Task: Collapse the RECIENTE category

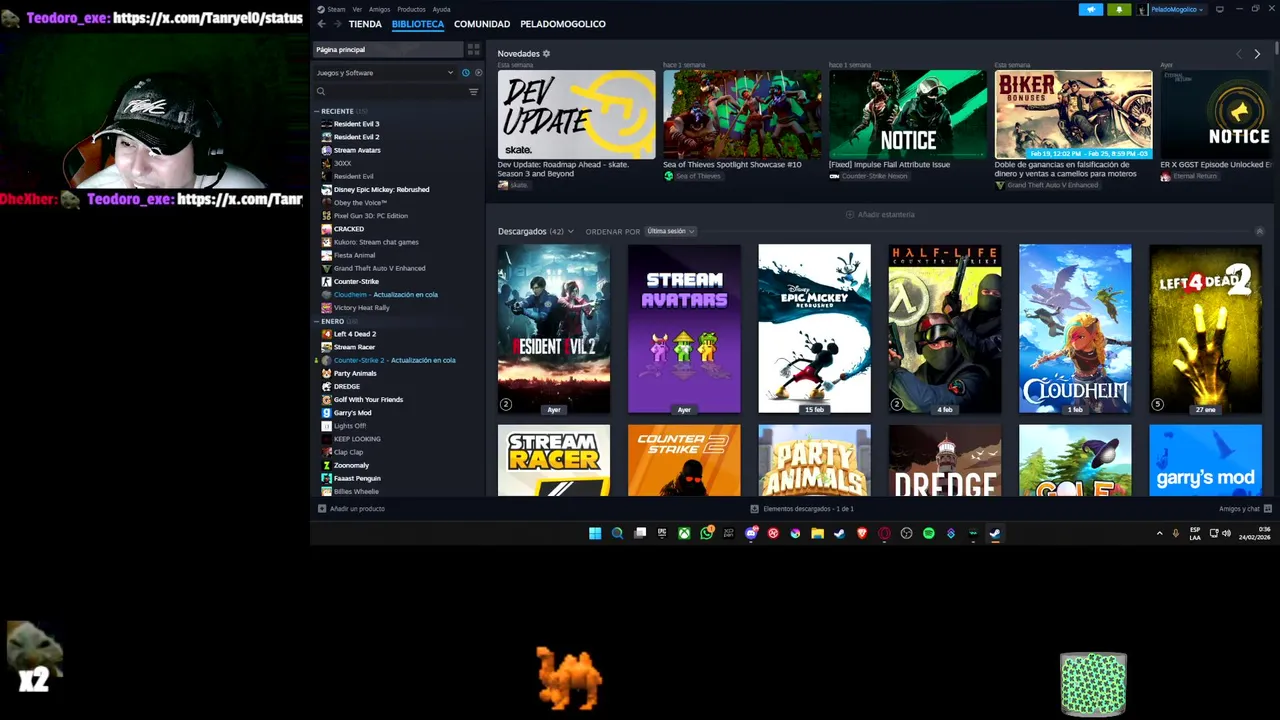Action: 316,111
